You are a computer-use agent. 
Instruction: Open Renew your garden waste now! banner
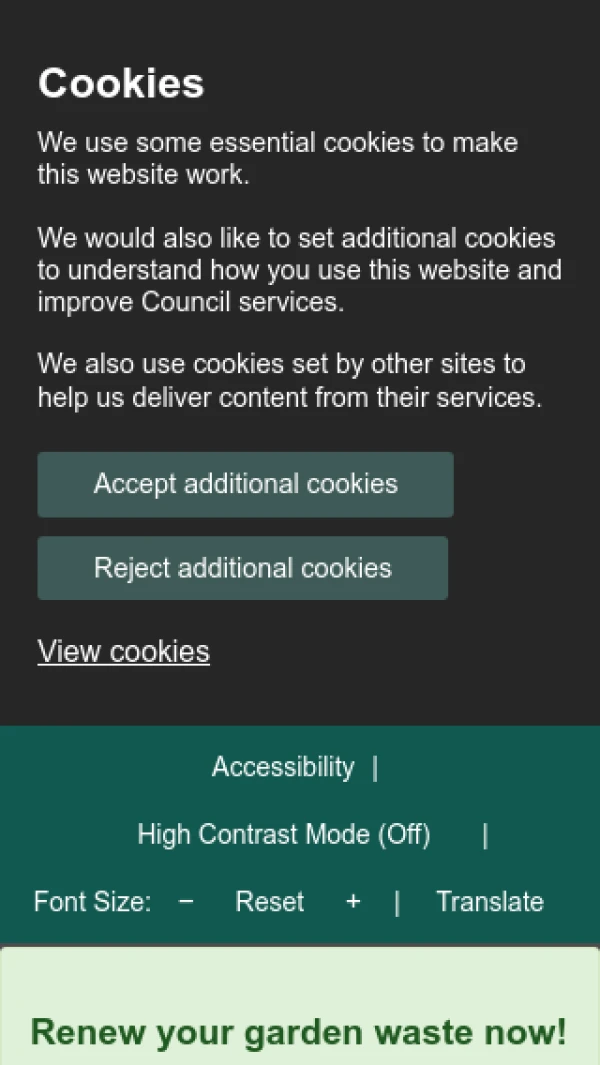[299, 1032]
